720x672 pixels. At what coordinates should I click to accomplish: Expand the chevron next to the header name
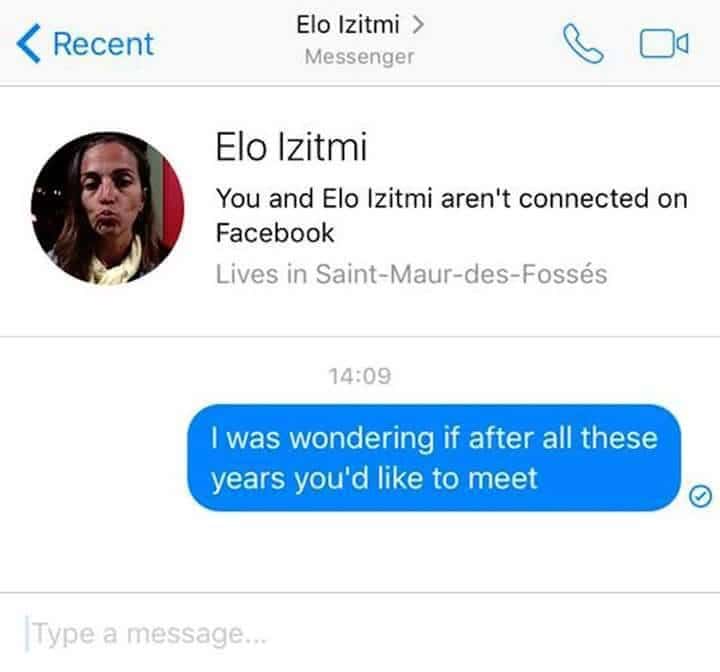coord(417,25)
